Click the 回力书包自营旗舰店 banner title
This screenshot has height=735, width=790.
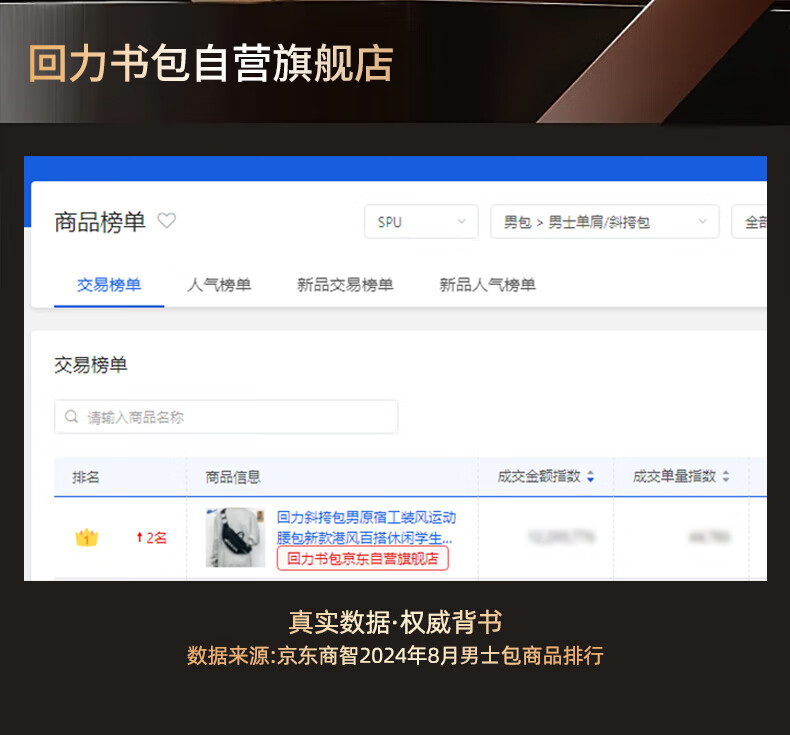pos(211,63)
